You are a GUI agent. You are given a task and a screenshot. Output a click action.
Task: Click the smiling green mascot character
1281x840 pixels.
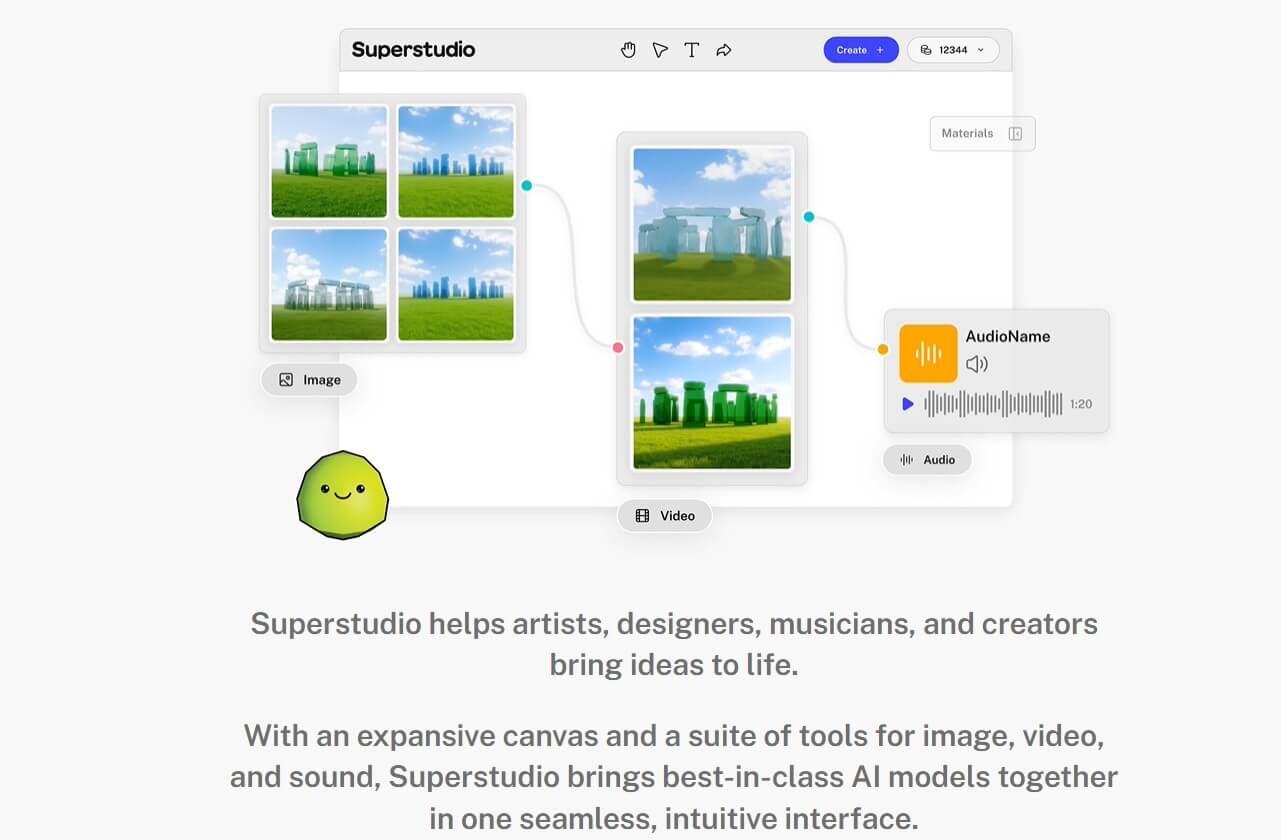342,494
